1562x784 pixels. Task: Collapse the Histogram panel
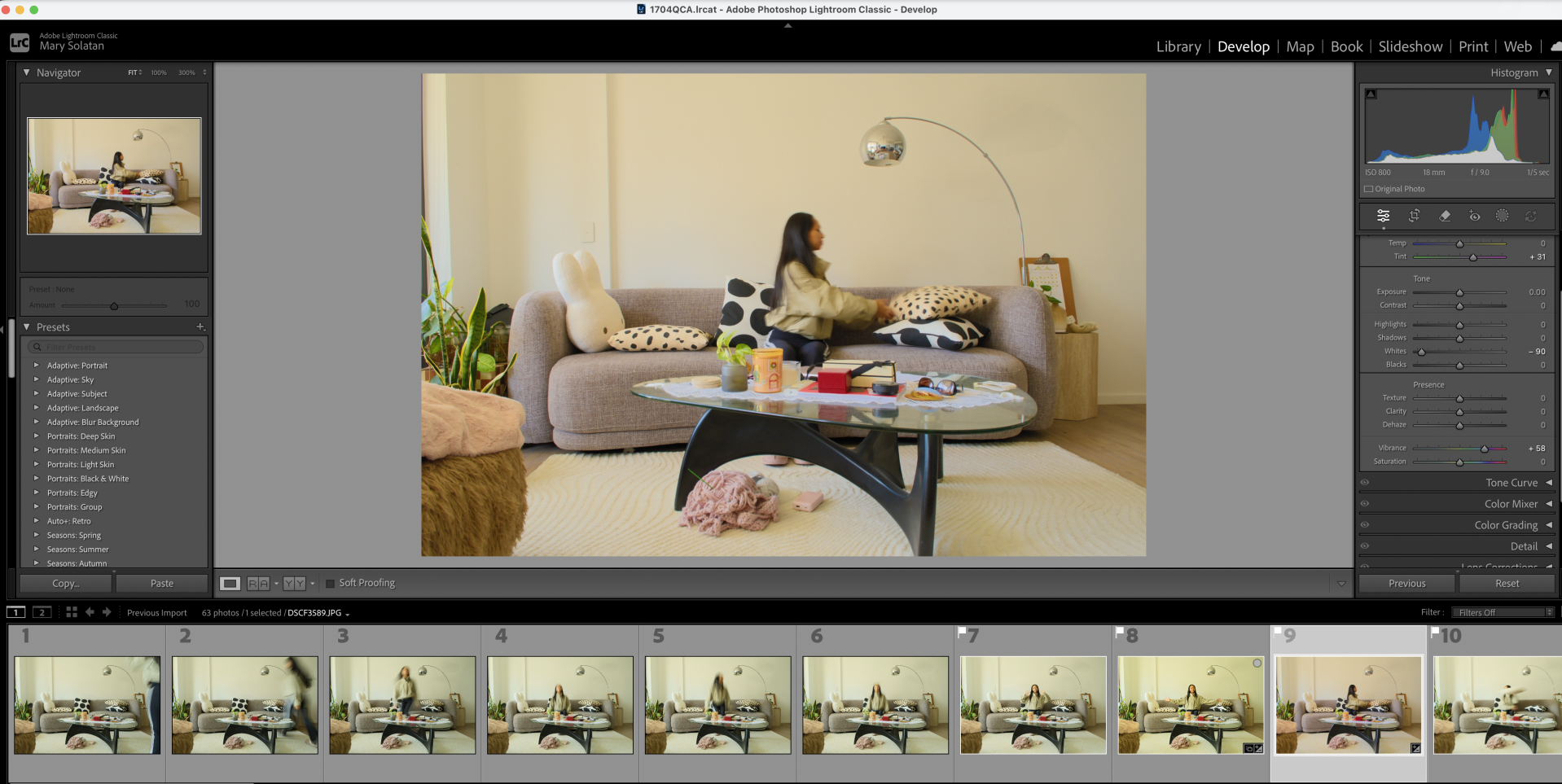(1549, 72)
